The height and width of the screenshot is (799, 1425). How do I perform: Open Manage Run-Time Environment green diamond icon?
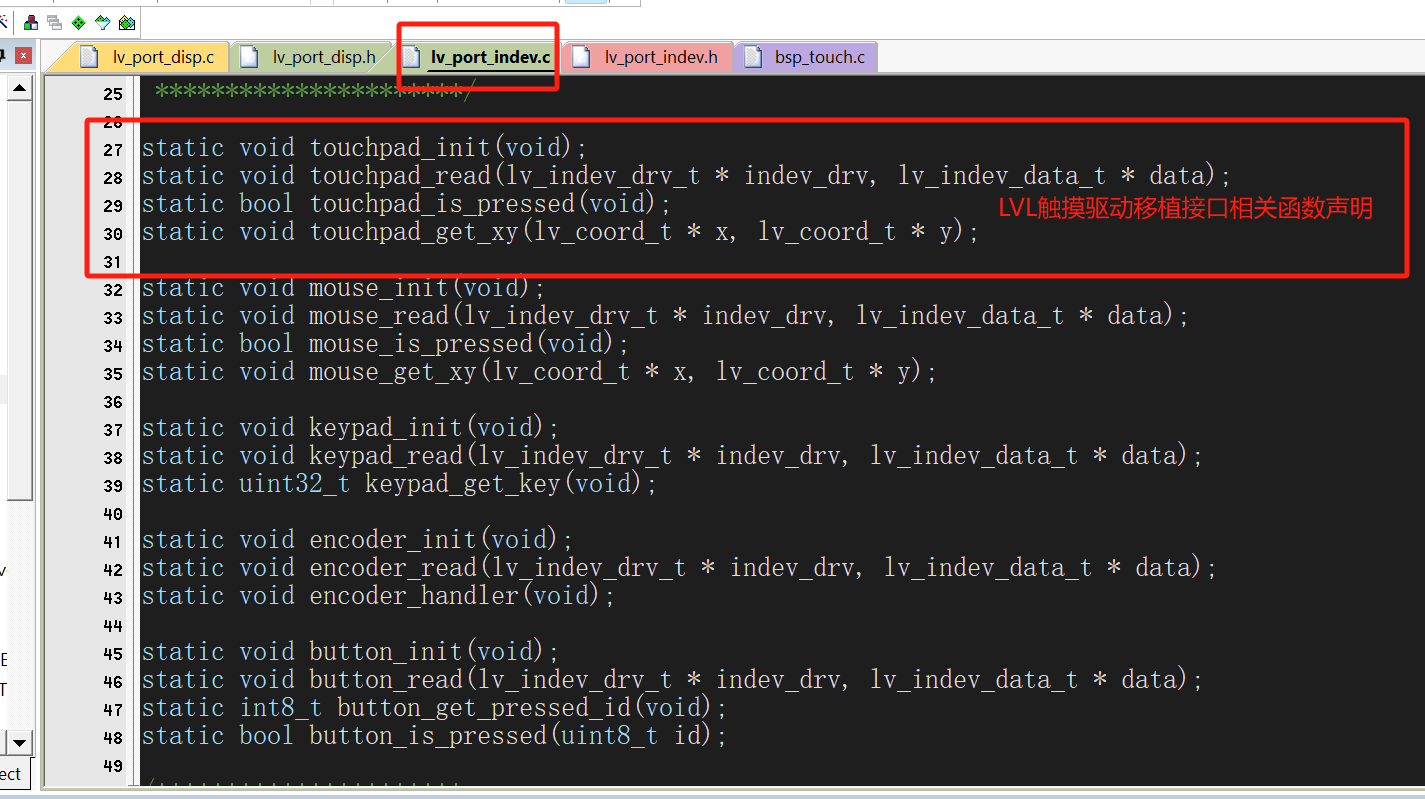pos(78,22)
